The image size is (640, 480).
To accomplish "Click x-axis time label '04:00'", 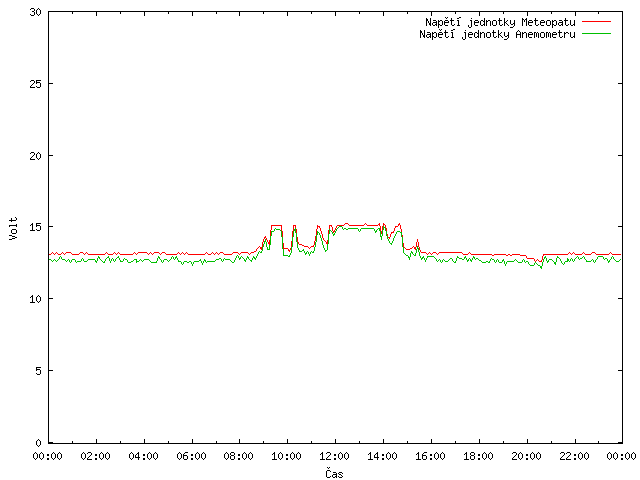I will 143,456.
